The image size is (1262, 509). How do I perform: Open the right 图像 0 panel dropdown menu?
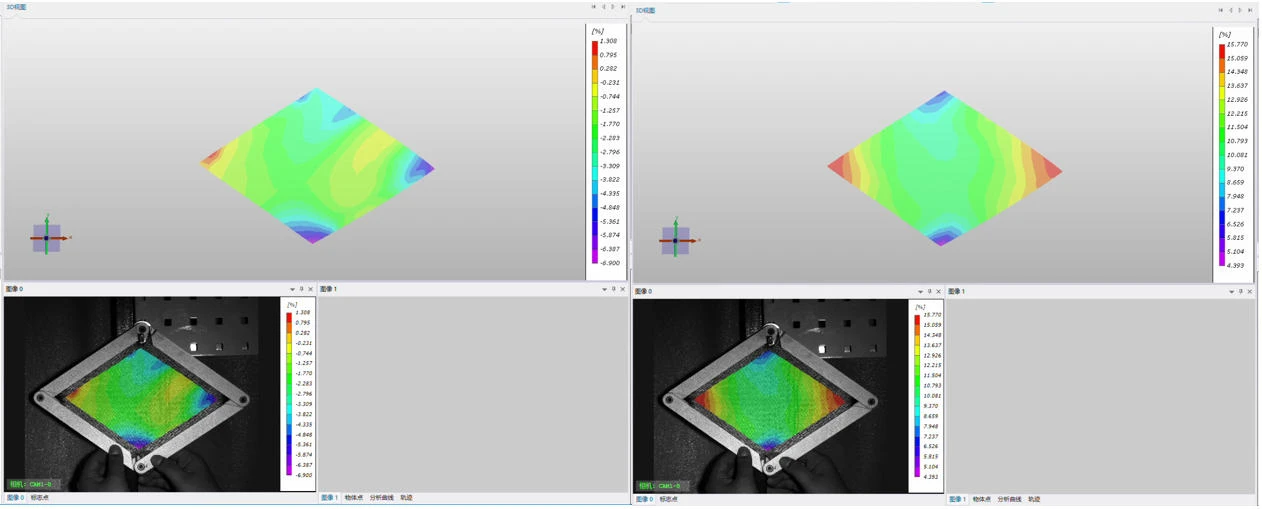pyautogui.click(x=920, y=292)
